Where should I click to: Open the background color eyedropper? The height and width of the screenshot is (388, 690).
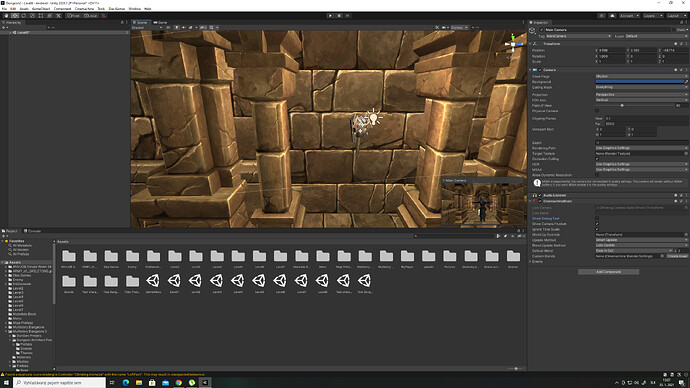click(x=686, y=81)
